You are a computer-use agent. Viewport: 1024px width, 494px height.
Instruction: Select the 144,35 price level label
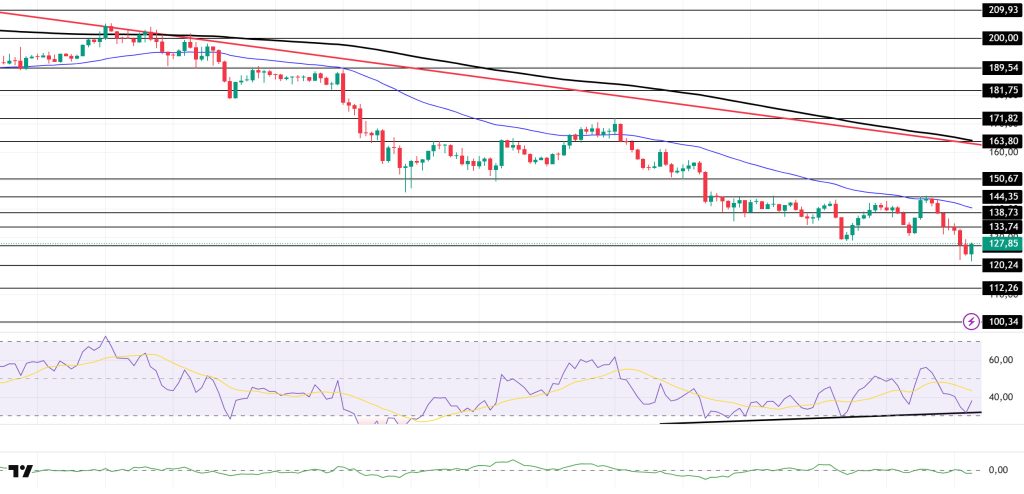point(1001,197)
